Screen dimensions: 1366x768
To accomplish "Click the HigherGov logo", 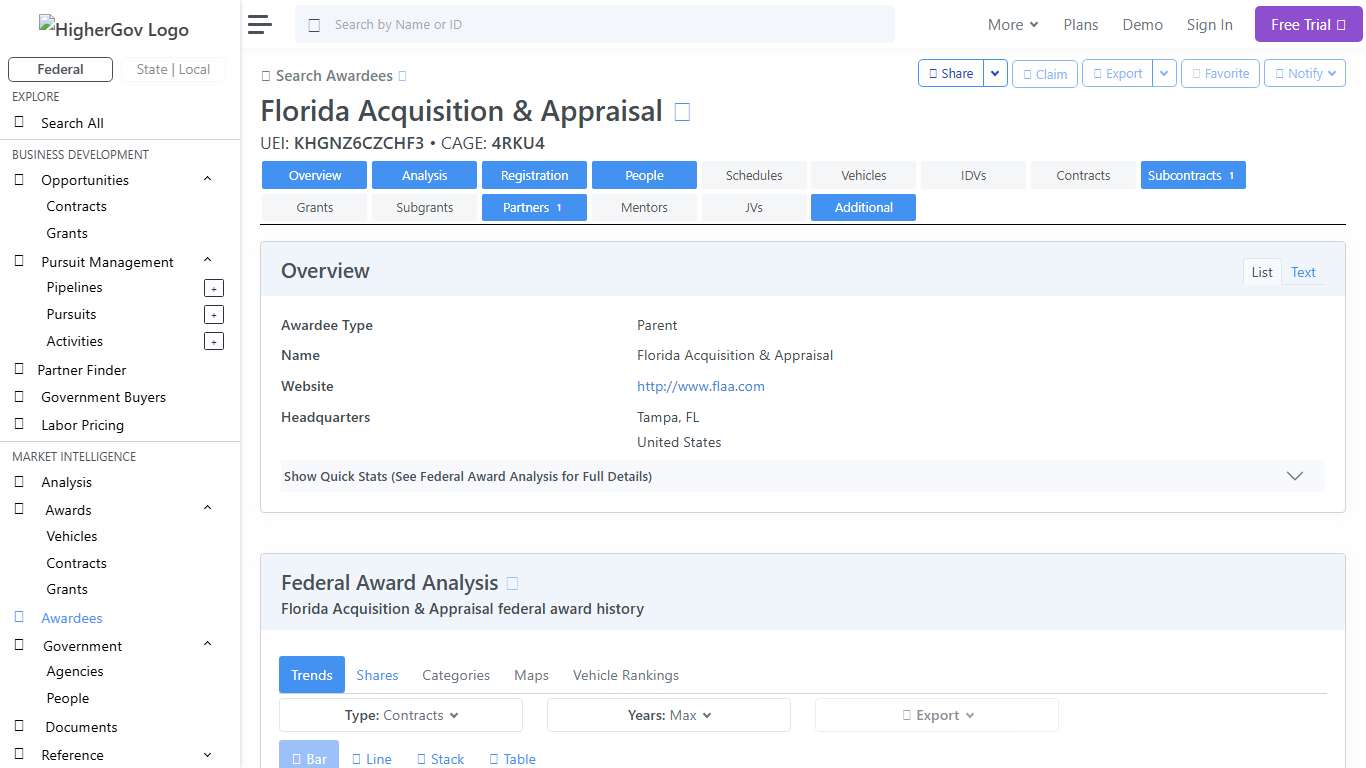I will 113,29.
